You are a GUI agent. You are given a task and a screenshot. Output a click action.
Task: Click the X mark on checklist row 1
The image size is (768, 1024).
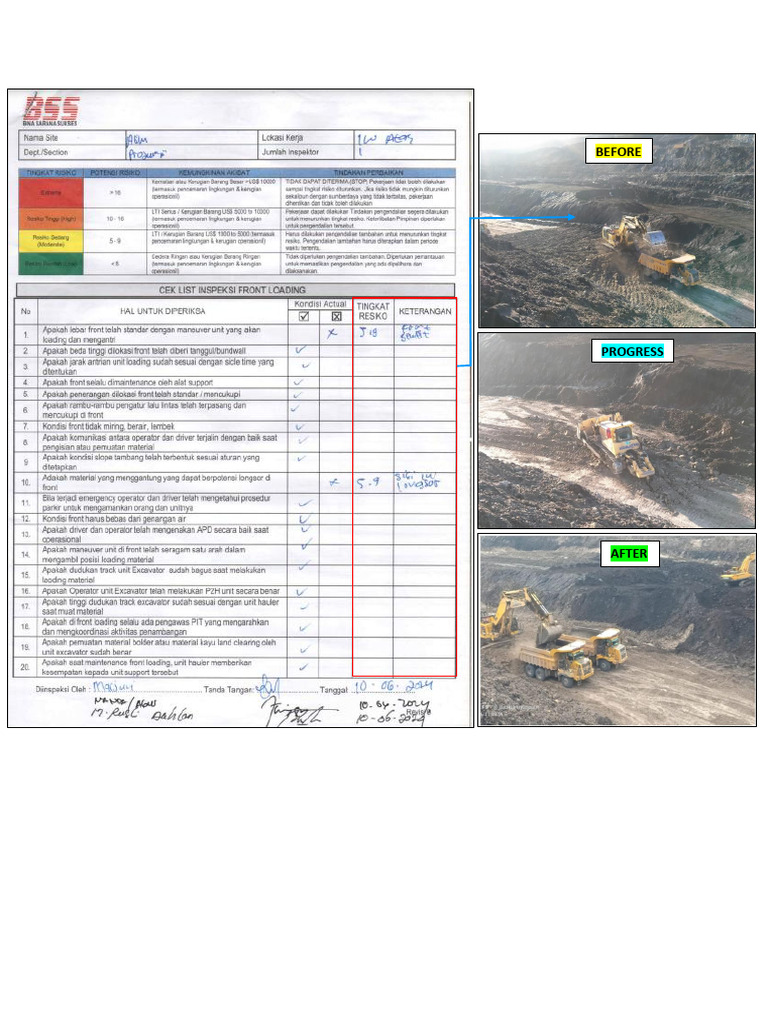coord(332,332)
